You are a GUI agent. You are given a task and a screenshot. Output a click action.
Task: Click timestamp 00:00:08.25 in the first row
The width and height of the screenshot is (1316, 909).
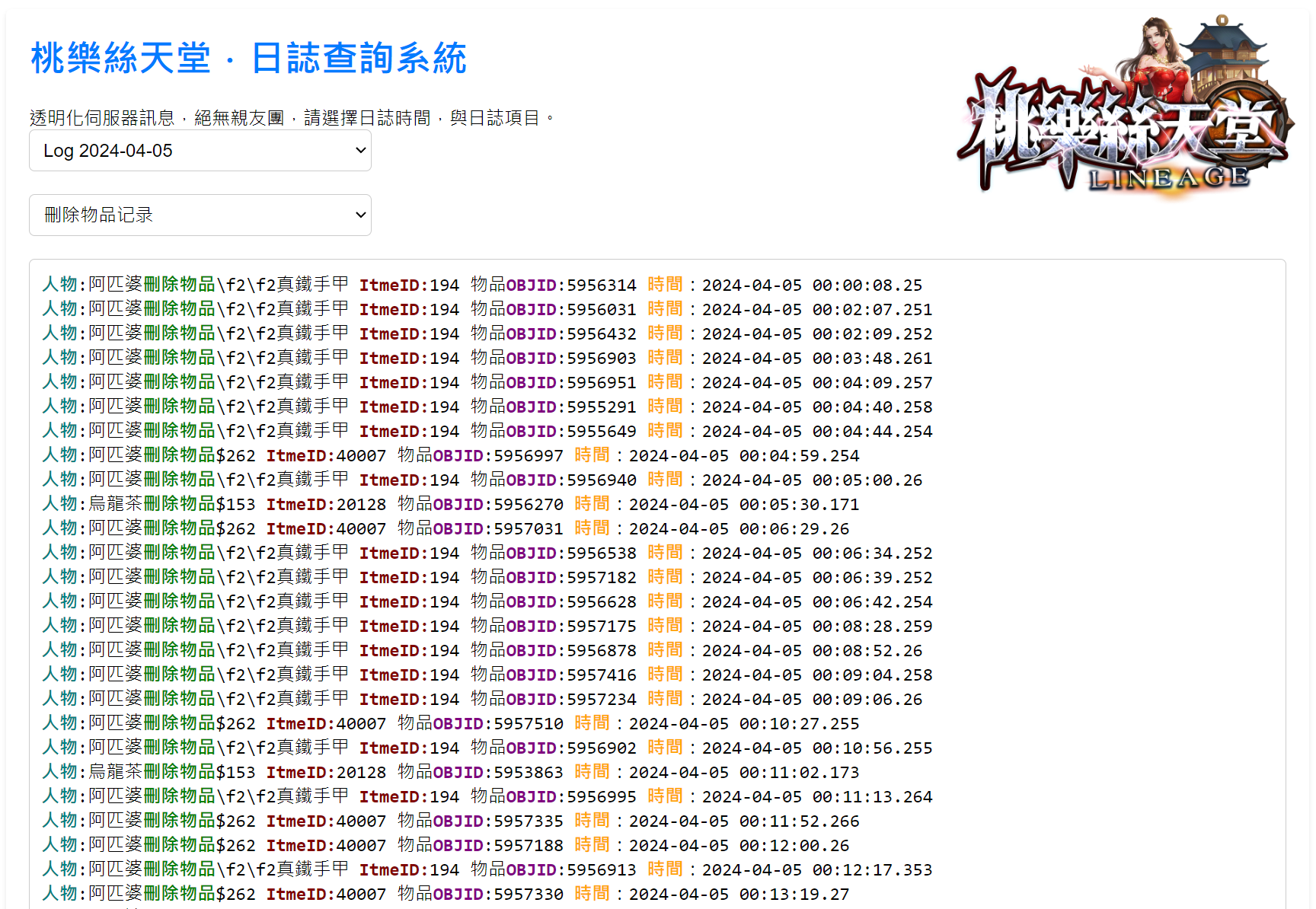pos(867,285)
